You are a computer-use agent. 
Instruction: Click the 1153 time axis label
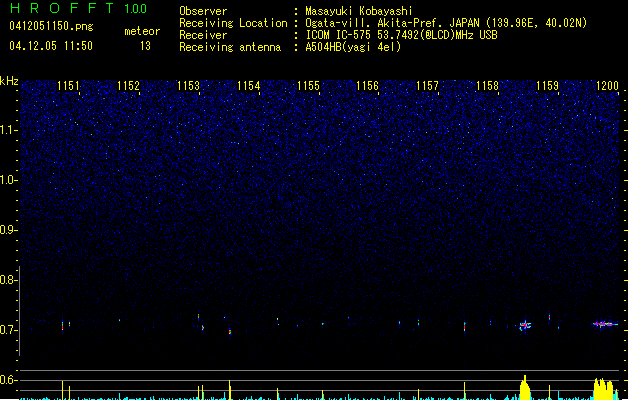point(188,86)
